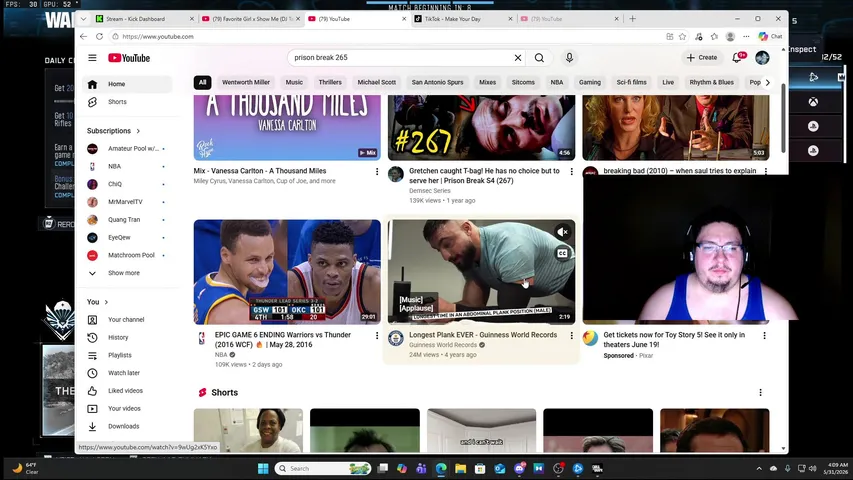The image size is (853, 480).
Task: Click the Create button
Action: click(702, 58)
